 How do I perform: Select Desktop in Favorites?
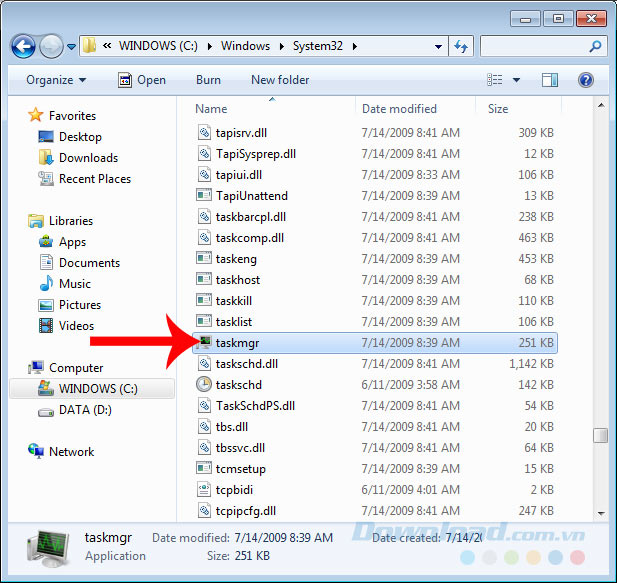pos(70,137)
